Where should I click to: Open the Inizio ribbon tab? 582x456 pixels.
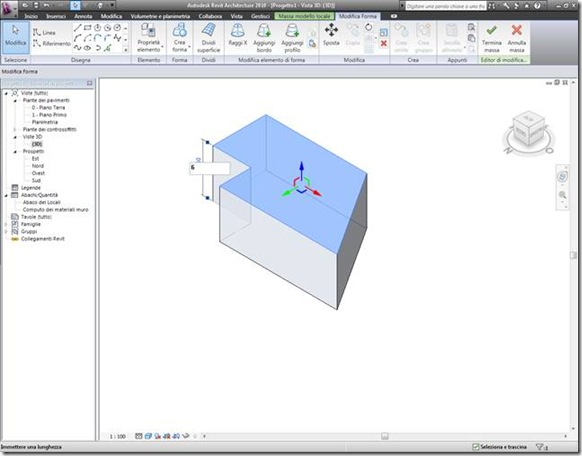[31, 16]
